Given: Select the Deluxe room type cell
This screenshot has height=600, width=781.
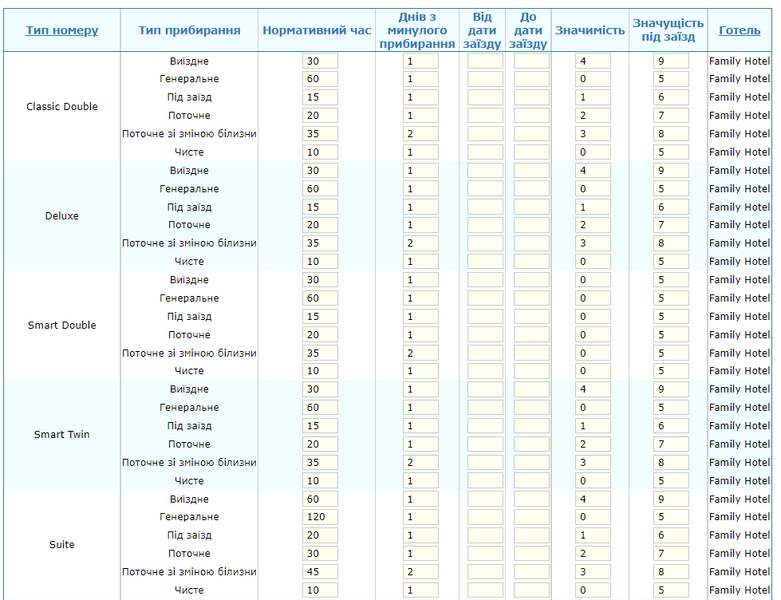Looking at the screenshot, I should point(62,216).
